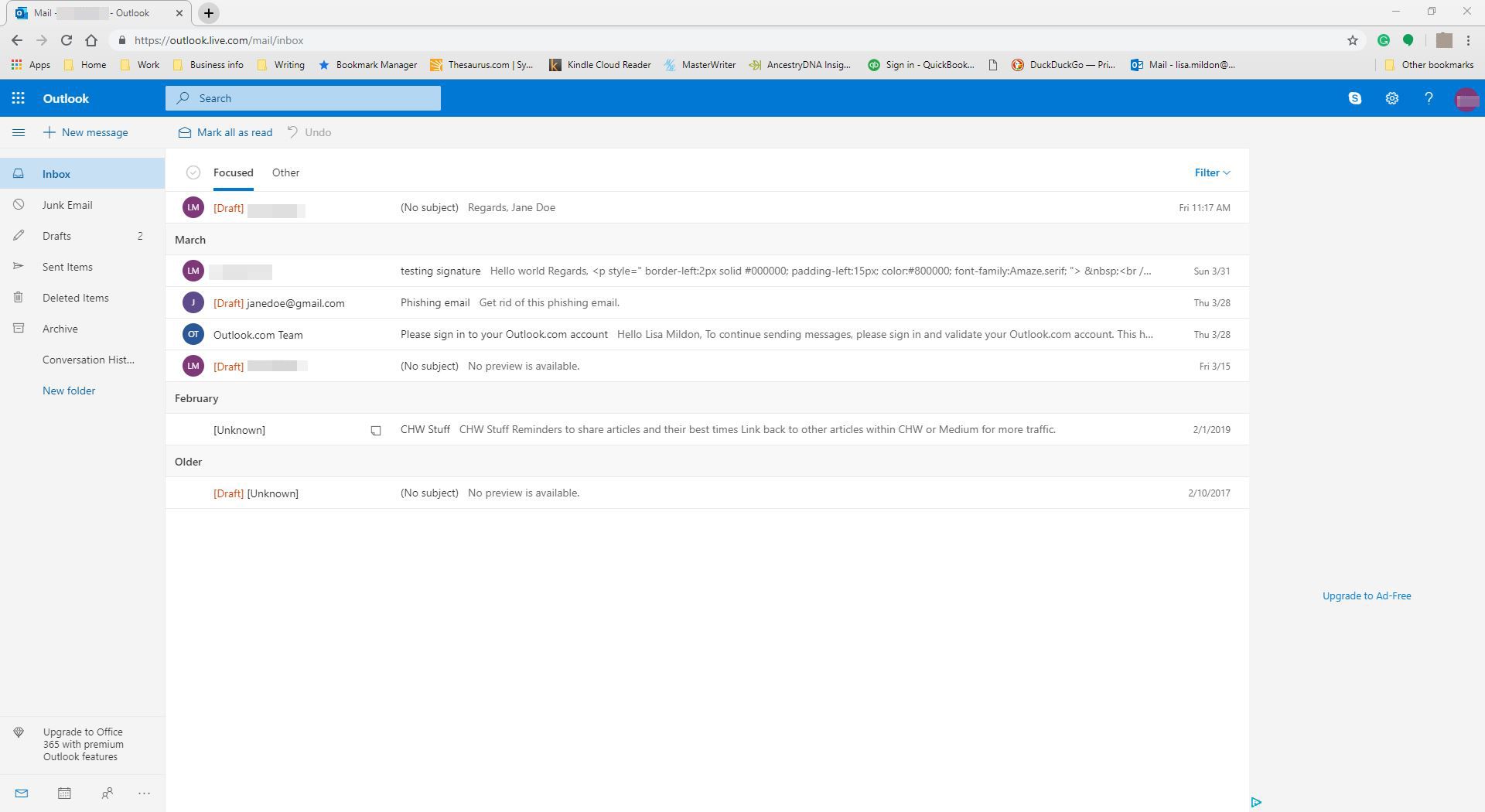Open the CHW Stuff message
1485x812 pixels.
point(707,429)
